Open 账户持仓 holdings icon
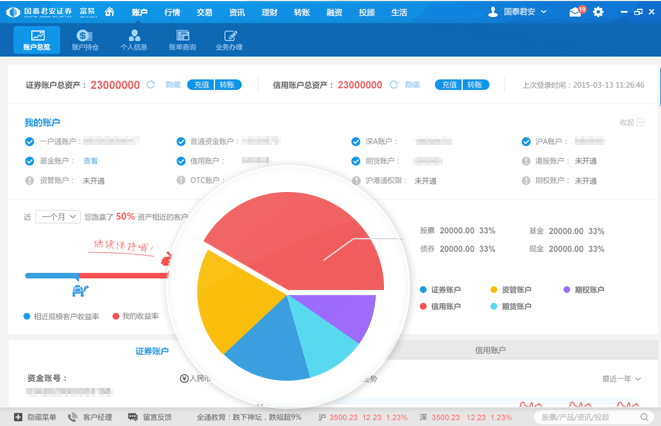This screenshot has width=661, height=426. (85, 40)
